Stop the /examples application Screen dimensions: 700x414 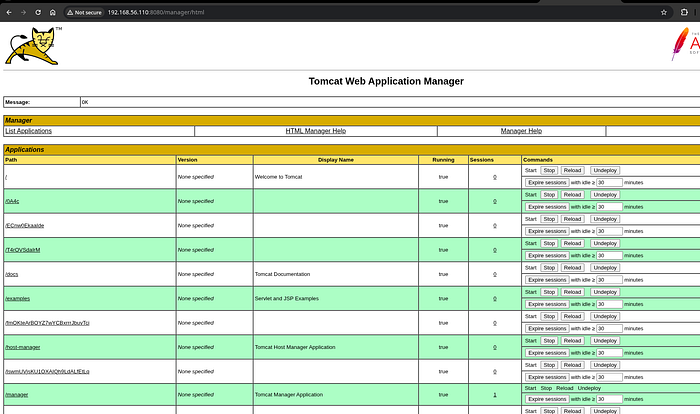(549, 292)
